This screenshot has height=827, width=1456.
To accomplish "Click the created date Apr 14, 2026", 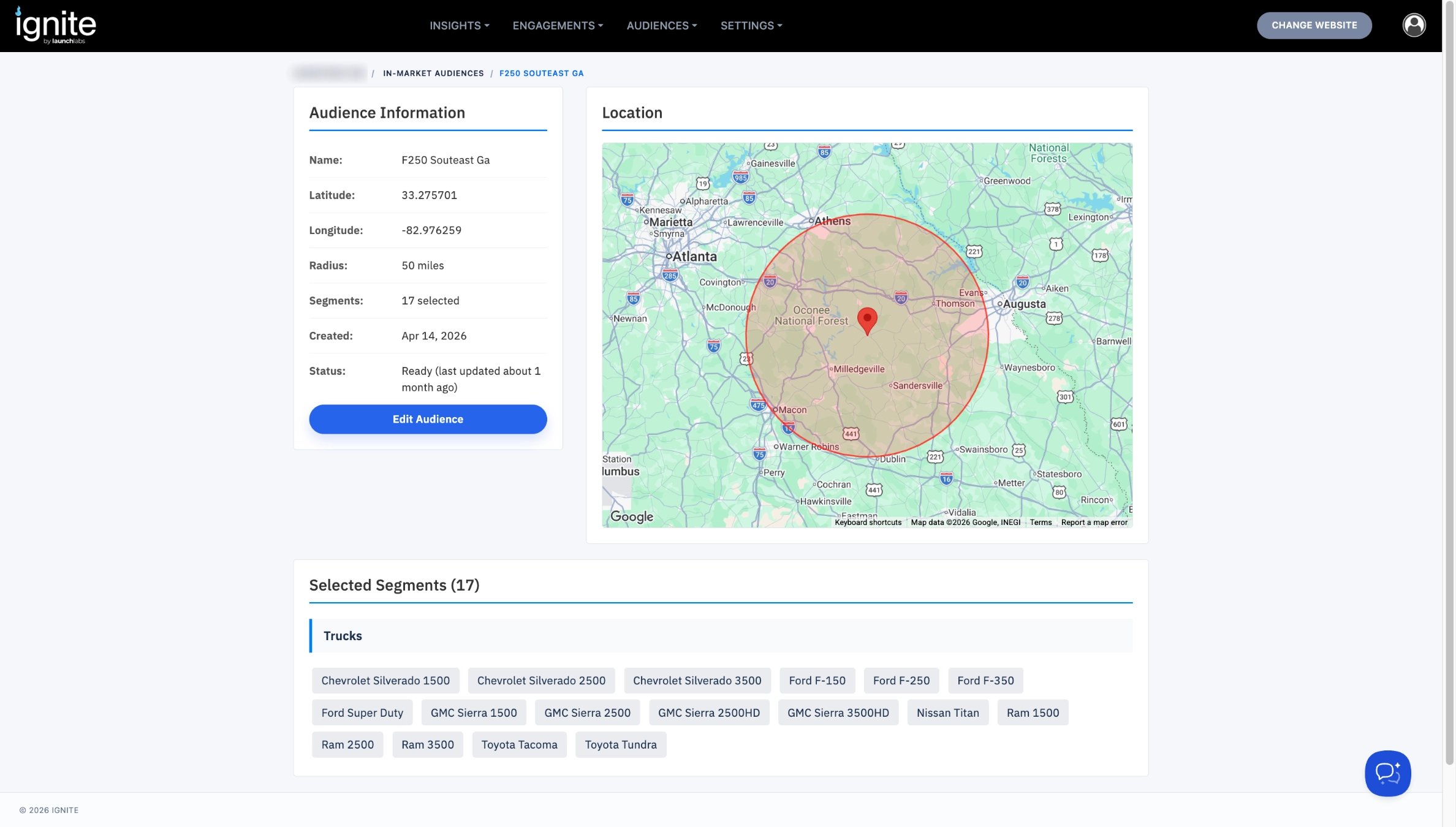I will pos(434,336).
